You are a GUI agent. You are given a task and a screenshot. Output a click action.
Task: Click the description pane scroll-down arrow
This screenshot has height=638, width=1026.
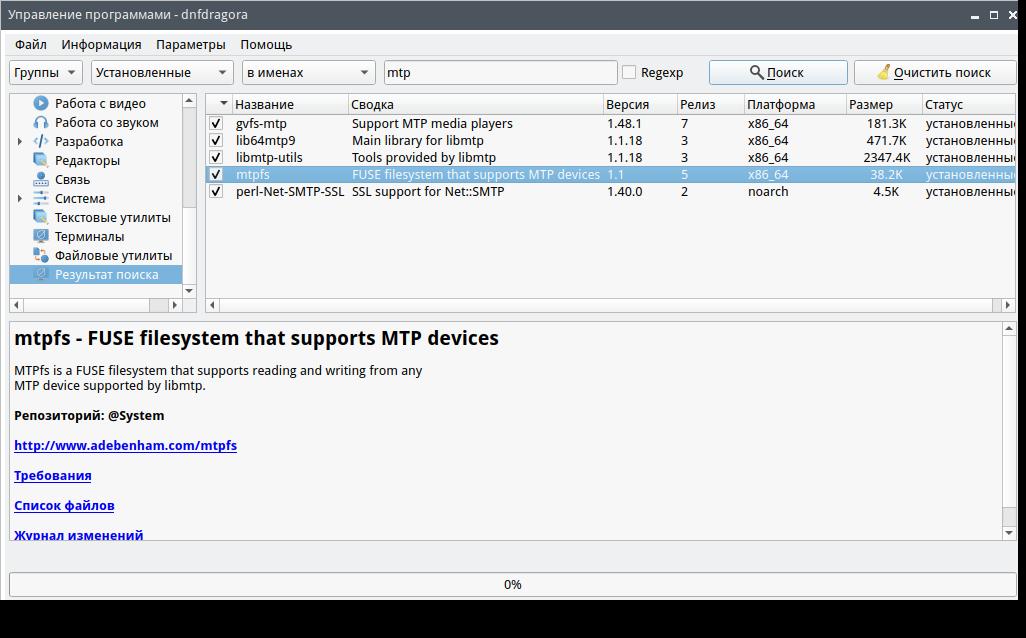[x=1009, y=533]
